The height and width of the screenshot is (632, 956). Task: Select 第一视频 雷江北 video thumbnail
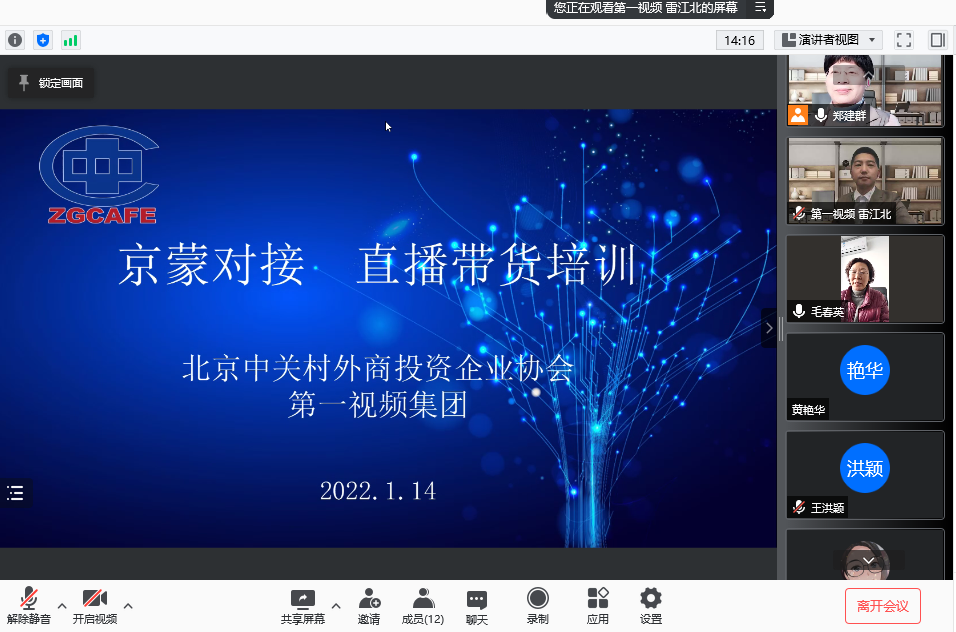865,180
